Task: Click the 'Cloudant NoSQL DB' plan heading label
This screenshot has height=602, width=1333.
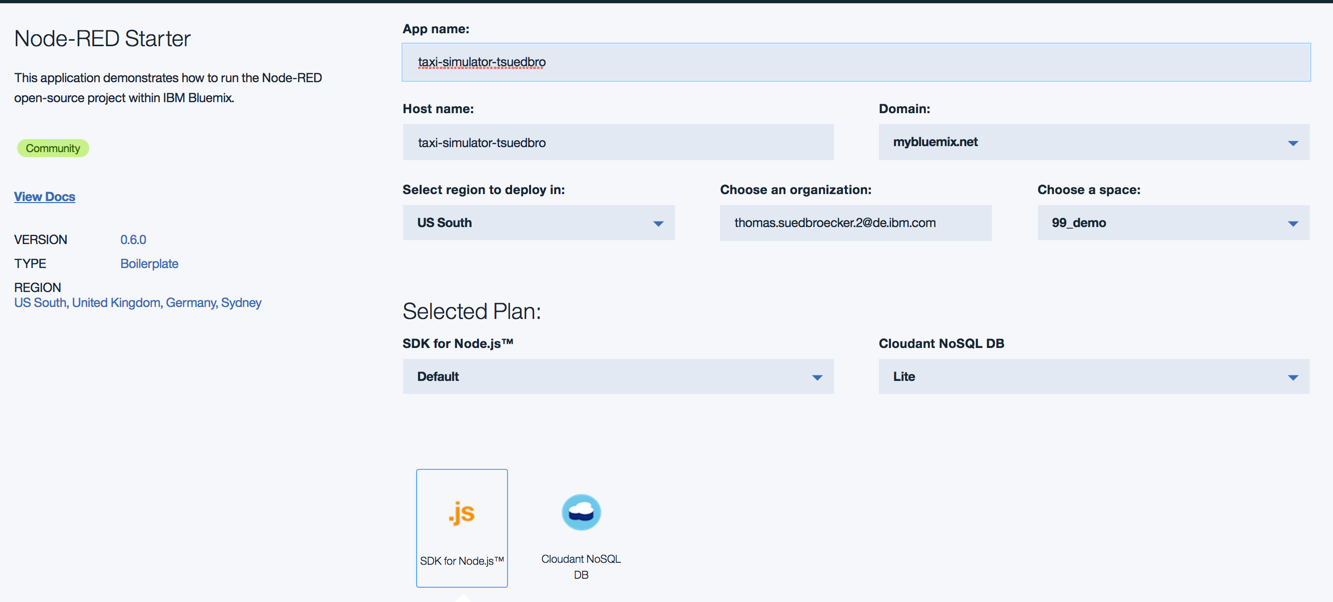Action: click(x=942, y=344)
